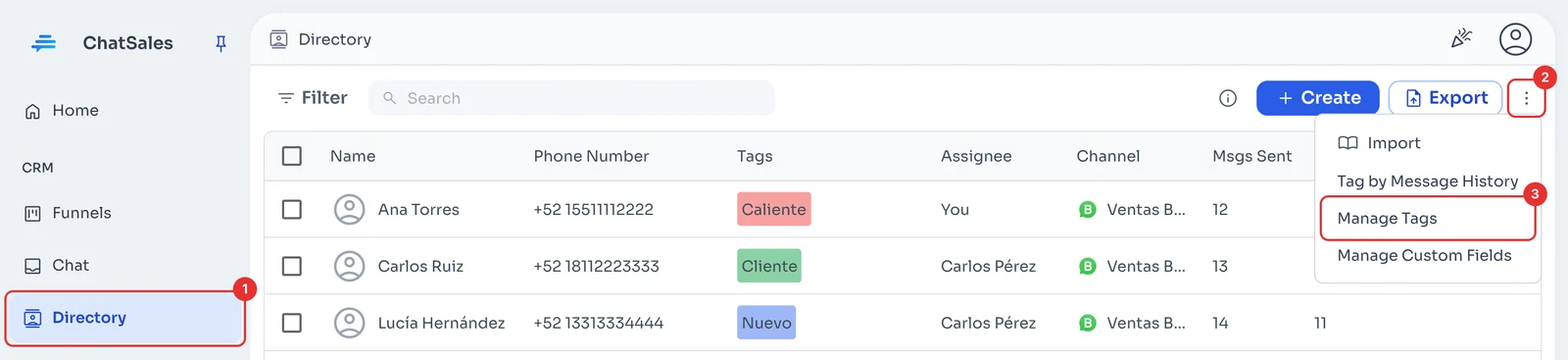This screenshot has height=360, width=1568.
Task: Click the Search input field
Action: 571,98
